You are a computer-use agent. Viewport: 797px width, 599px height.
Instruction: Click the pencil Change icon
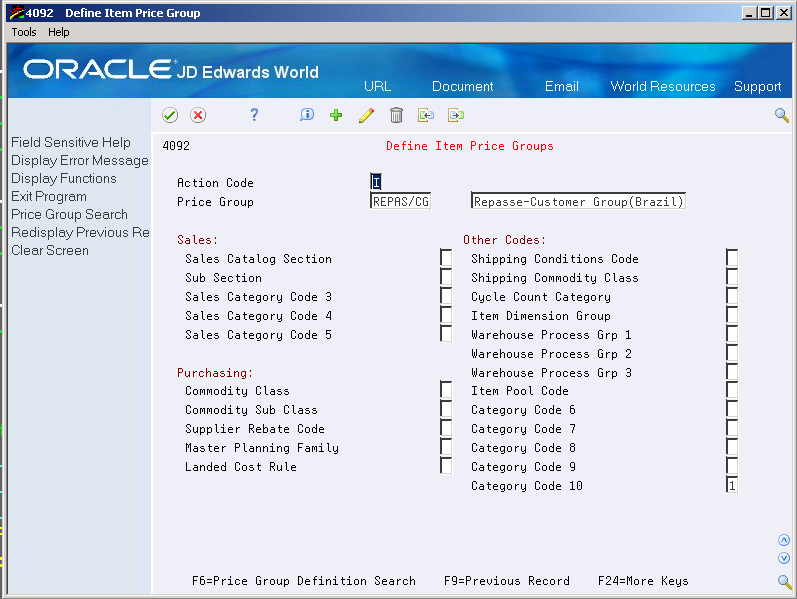[x=366, y=115]
